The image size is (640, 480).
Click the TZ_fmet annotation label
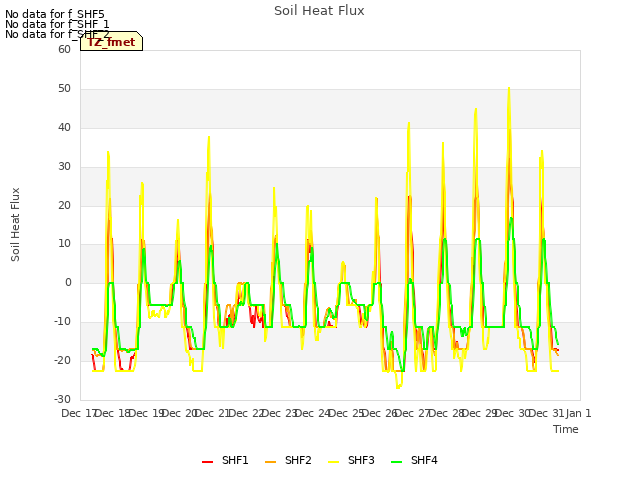coord(111,42)
